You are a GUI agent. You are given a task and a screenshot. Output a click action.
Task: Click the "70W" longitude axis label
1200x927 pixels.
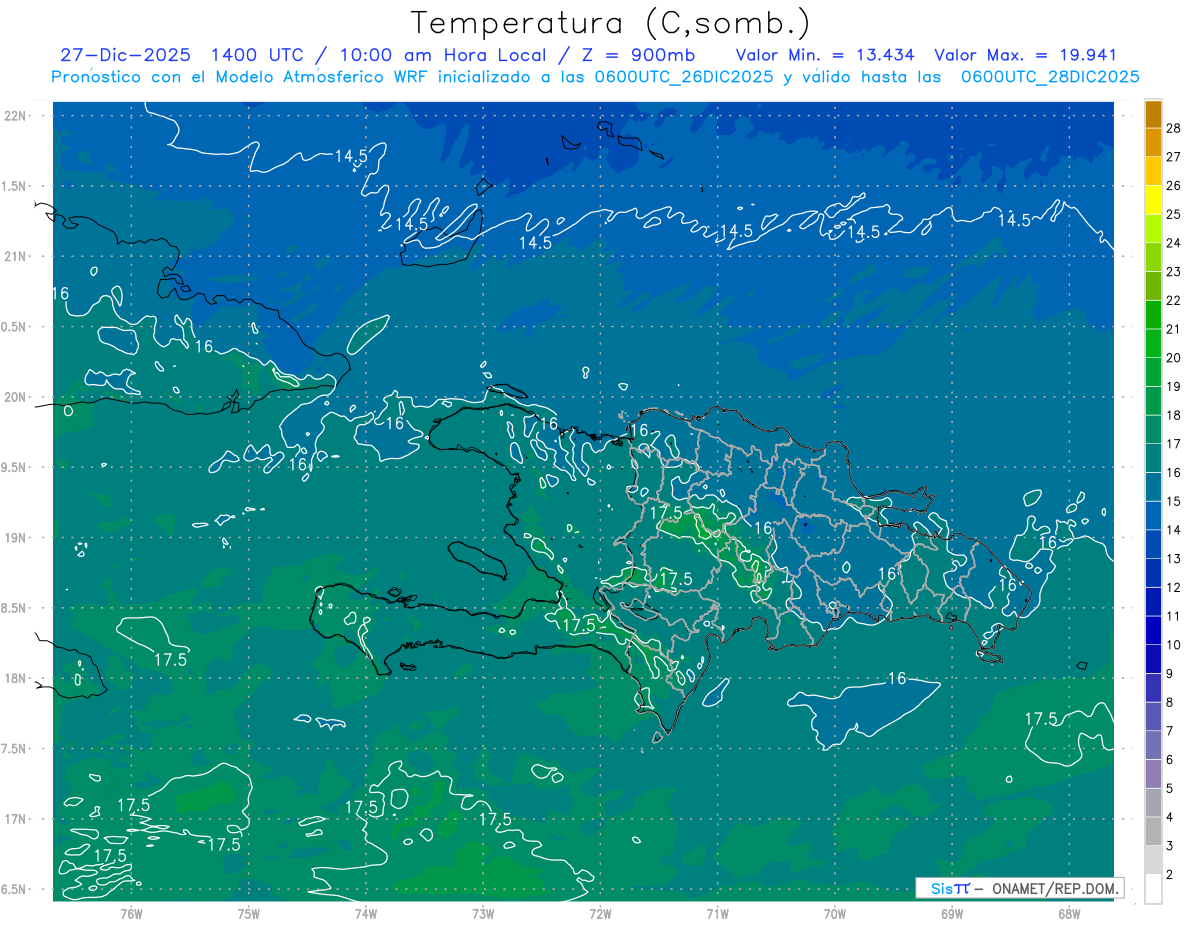click(x=835, y=914)
